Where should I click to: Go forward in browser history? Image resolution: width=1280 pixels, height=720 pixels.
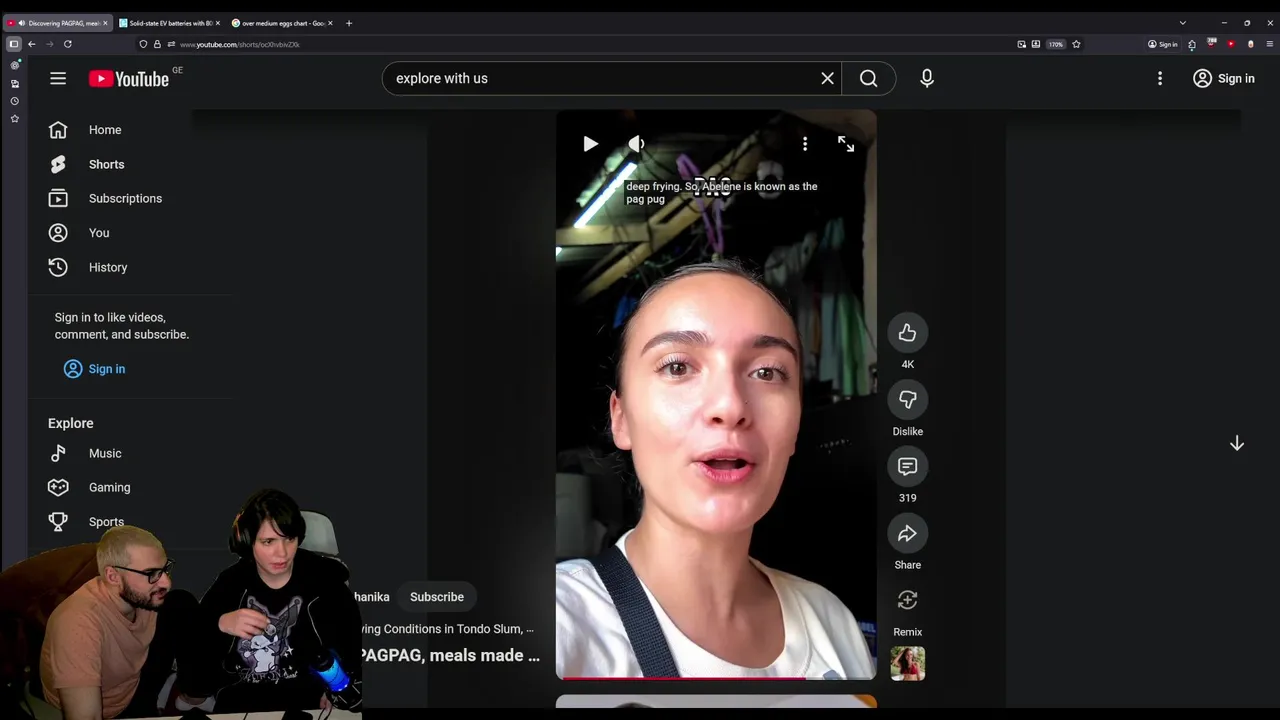(50, 44)
